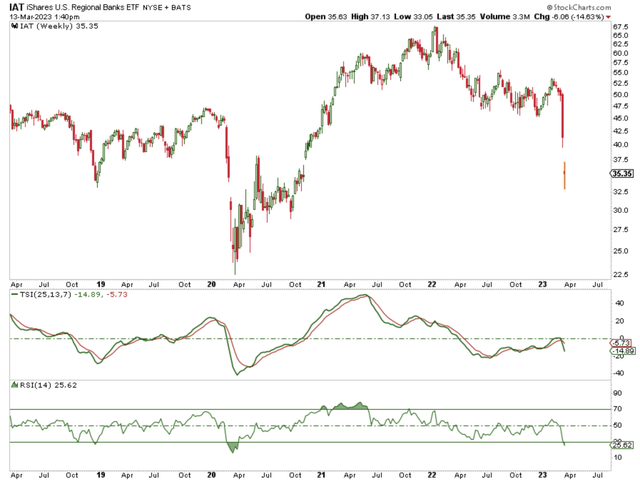
Task: Click the red down arrow beside Chg
Action: click(609, 17)
